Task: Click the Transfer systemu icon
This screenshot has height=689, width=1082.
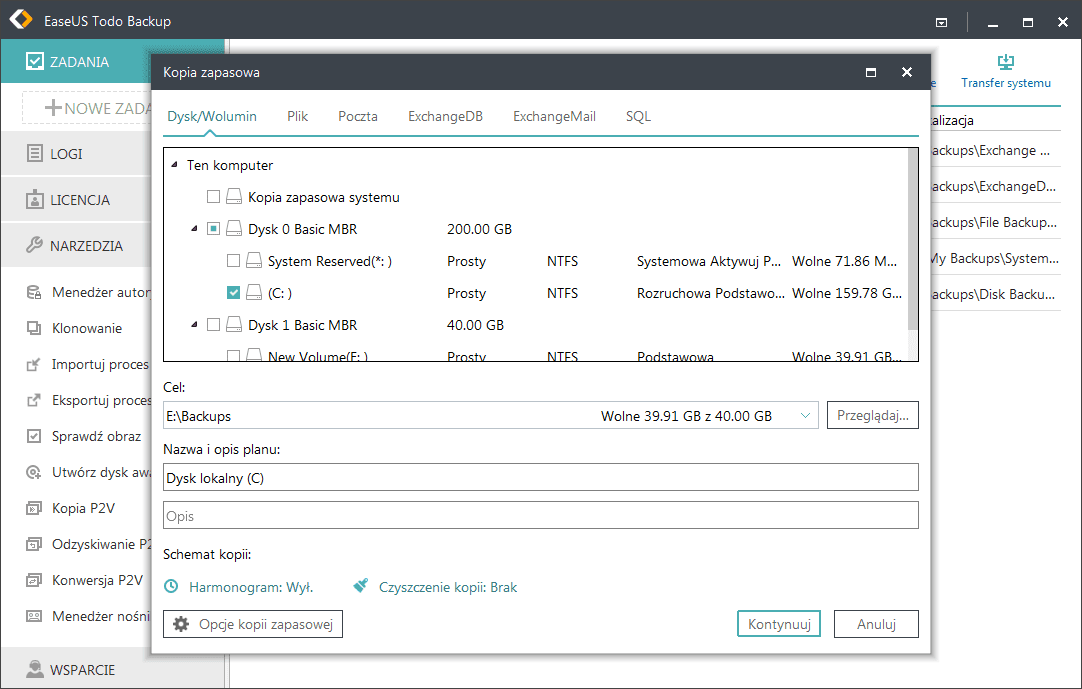Action: click(x=1006, y=62)
